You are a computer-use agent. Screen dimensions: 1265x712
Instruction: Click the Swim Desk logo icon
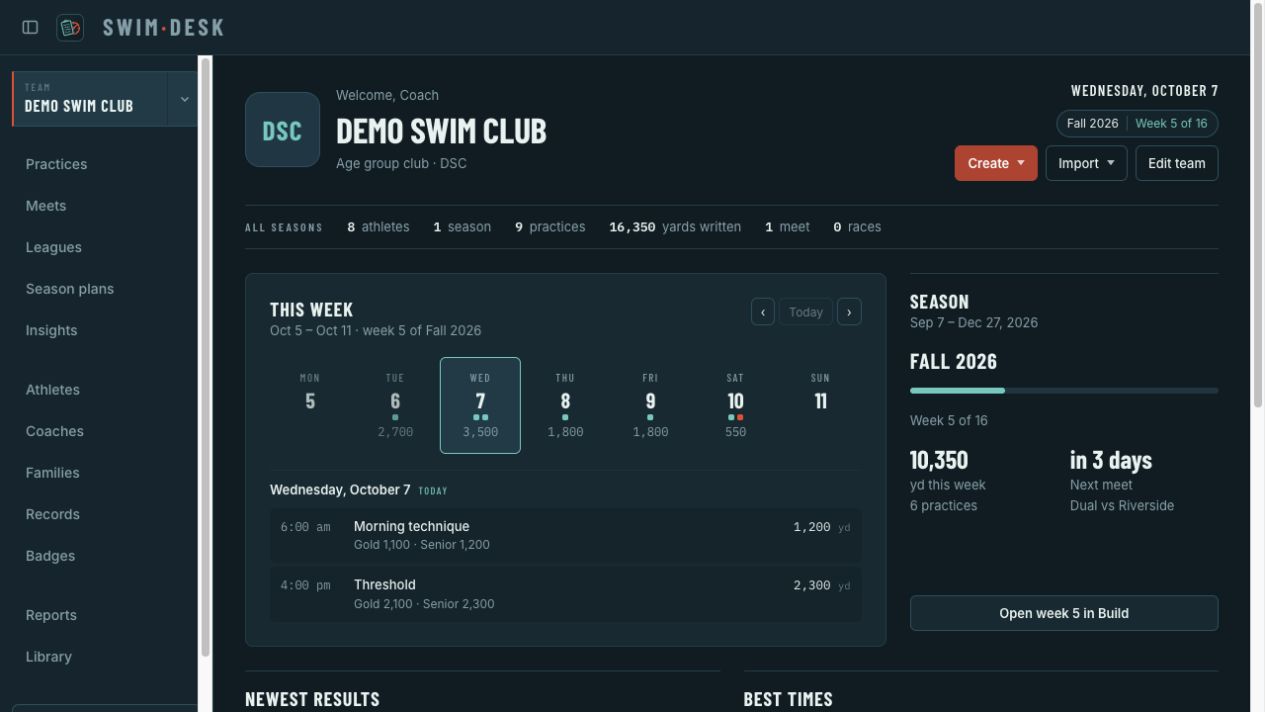pos(70,27)
